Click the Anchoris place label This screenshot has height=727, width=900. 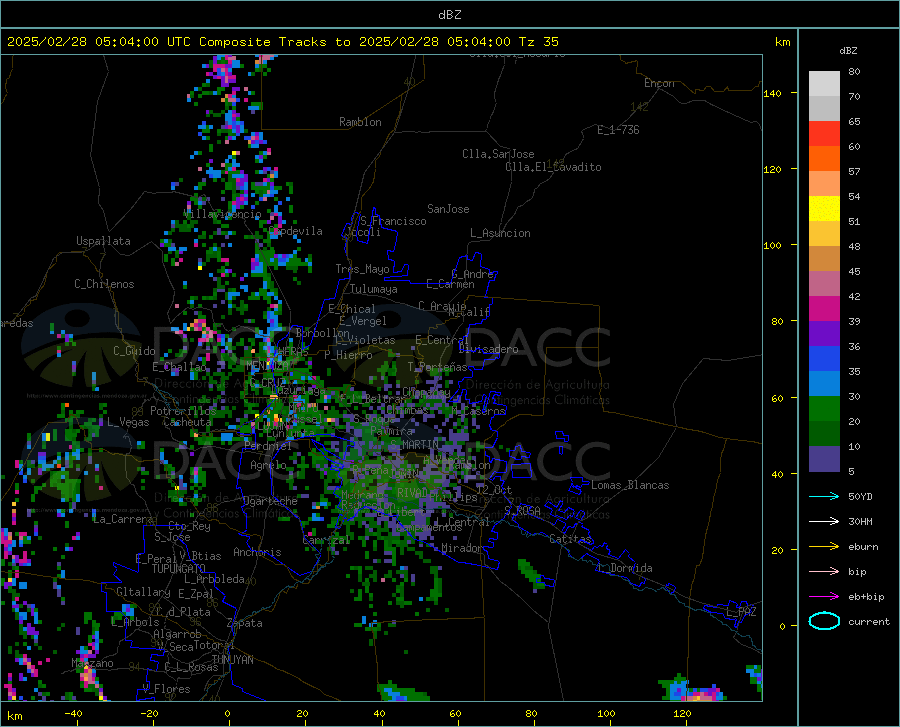coord(257,552)
